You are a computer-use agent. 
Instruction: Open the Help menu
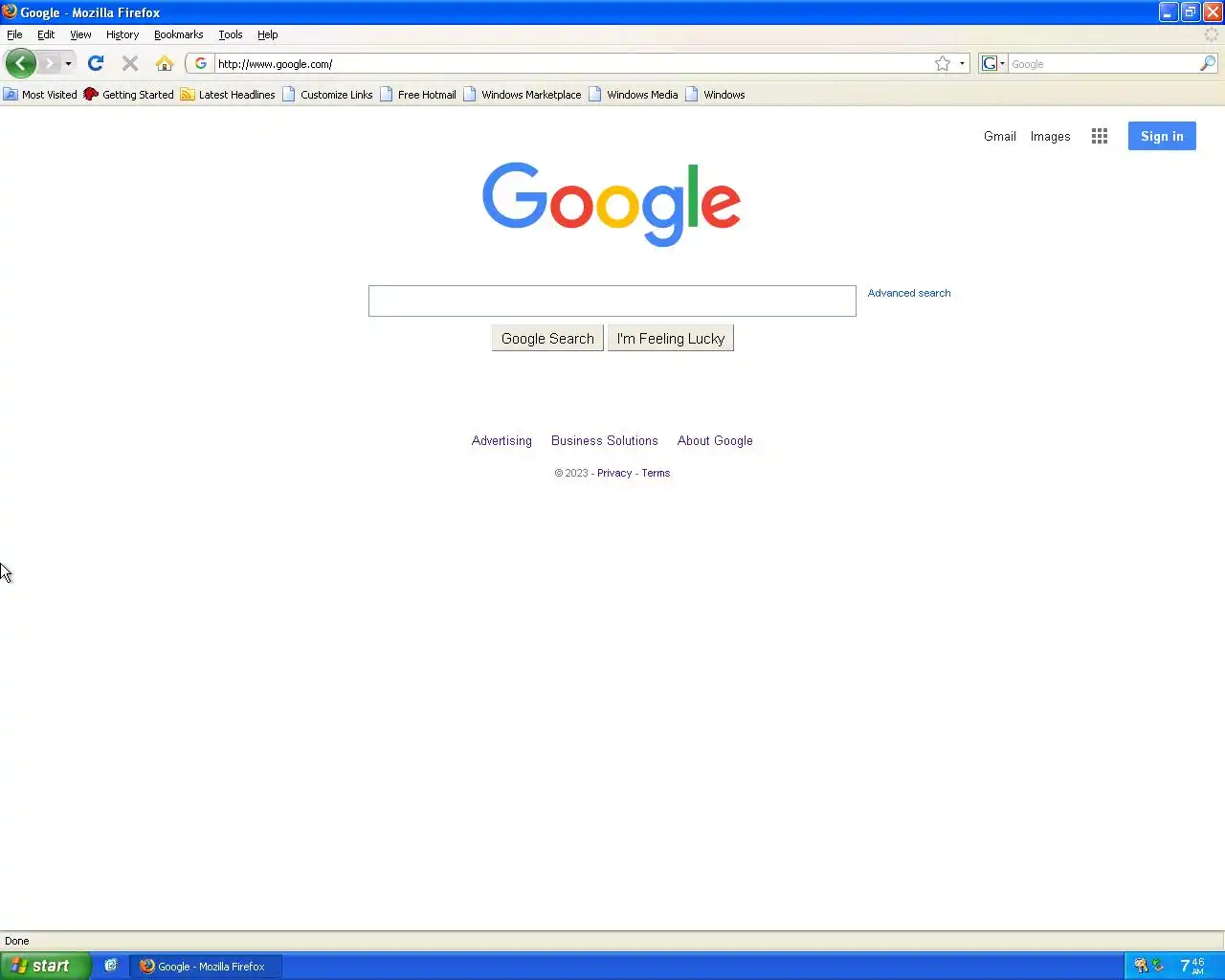(268, 34)
